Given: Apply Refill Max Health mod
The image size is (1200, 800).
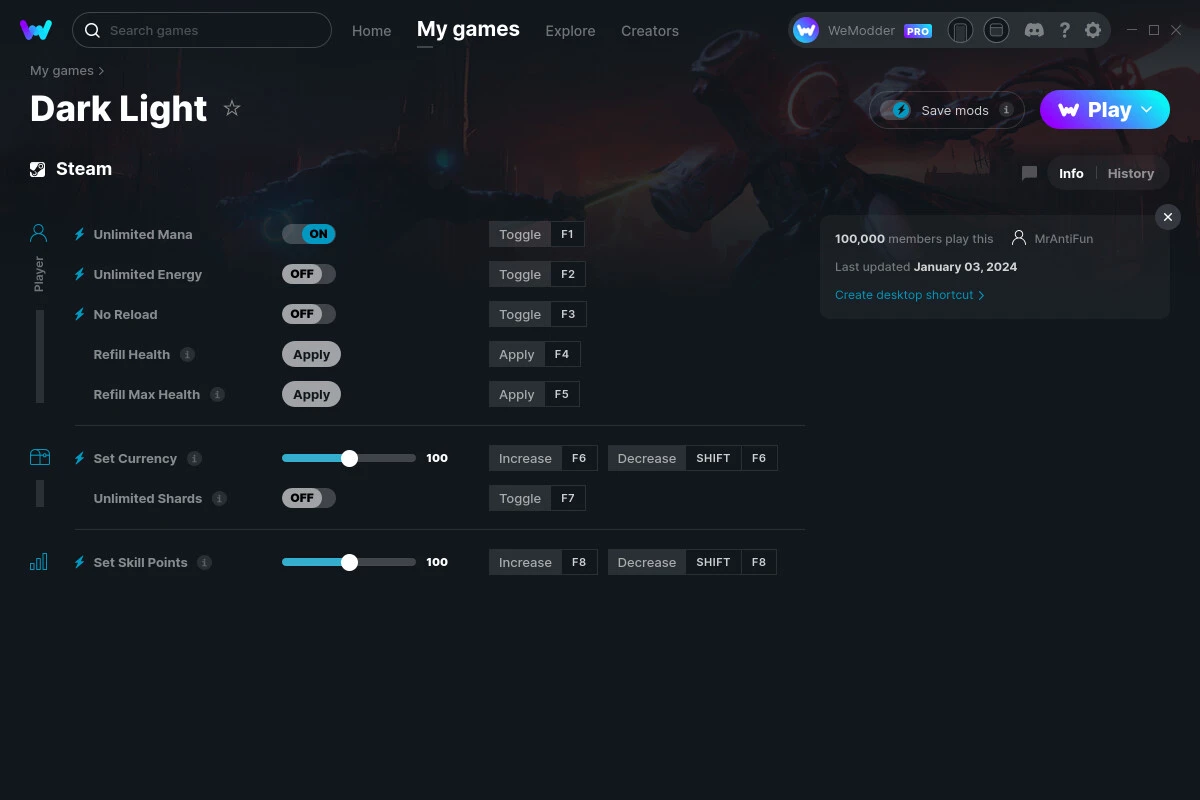Looking at the screenshot, I should pyautogui.click(x=312, y=394).
